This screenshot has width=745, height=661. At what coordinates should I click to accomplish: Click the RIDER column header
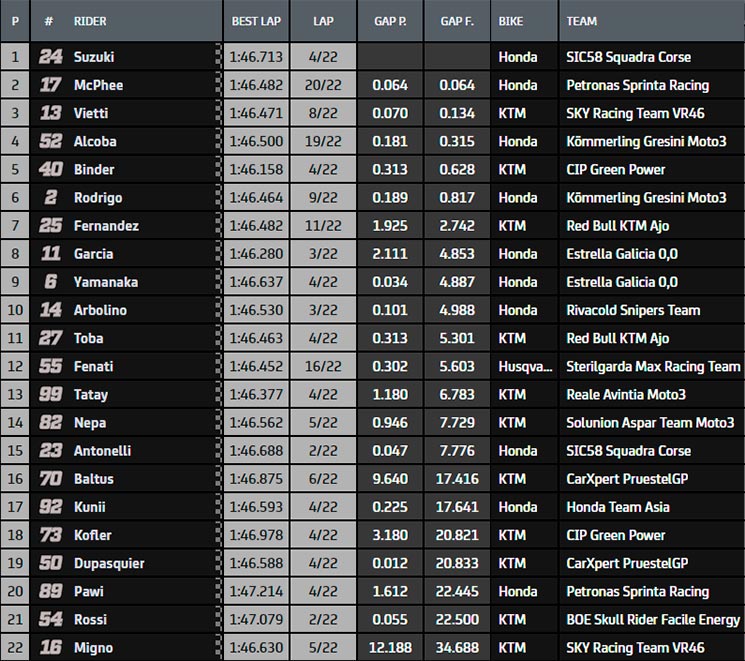tap(90, 21)
